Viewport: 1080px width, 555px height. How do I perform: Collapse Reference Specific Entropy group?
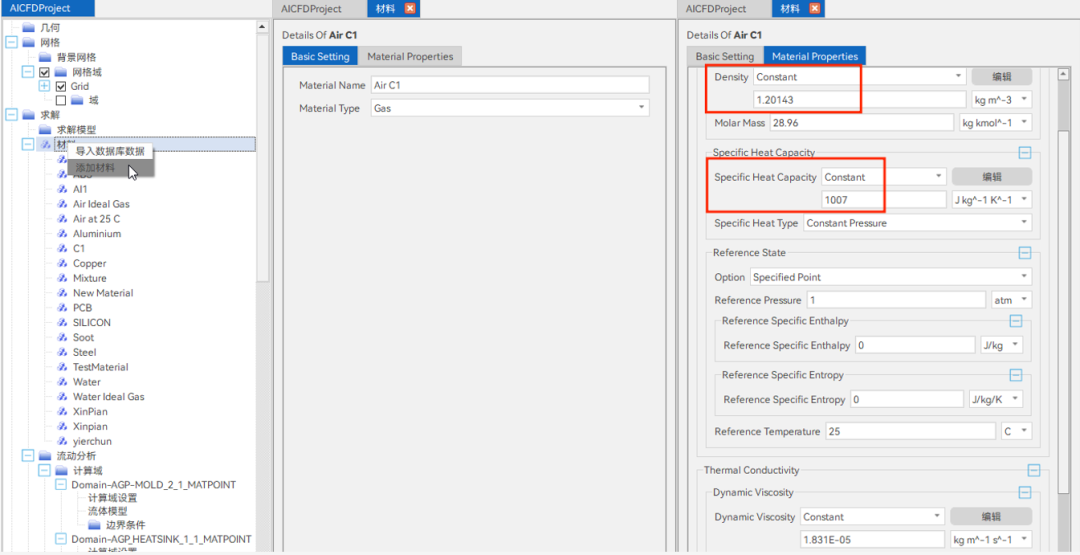pyautogui.click(x=1016, y=375)
